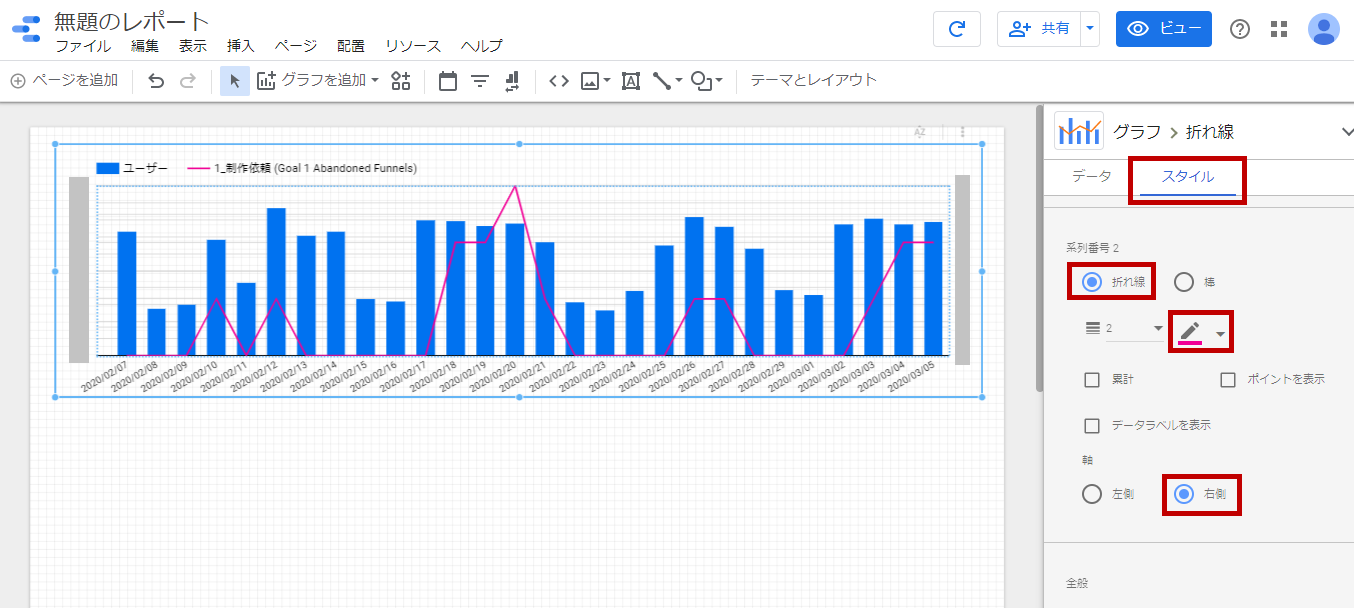Click the undo arrow icon
This screenshot has height=608, width=1354.
(x=156, y=81)
